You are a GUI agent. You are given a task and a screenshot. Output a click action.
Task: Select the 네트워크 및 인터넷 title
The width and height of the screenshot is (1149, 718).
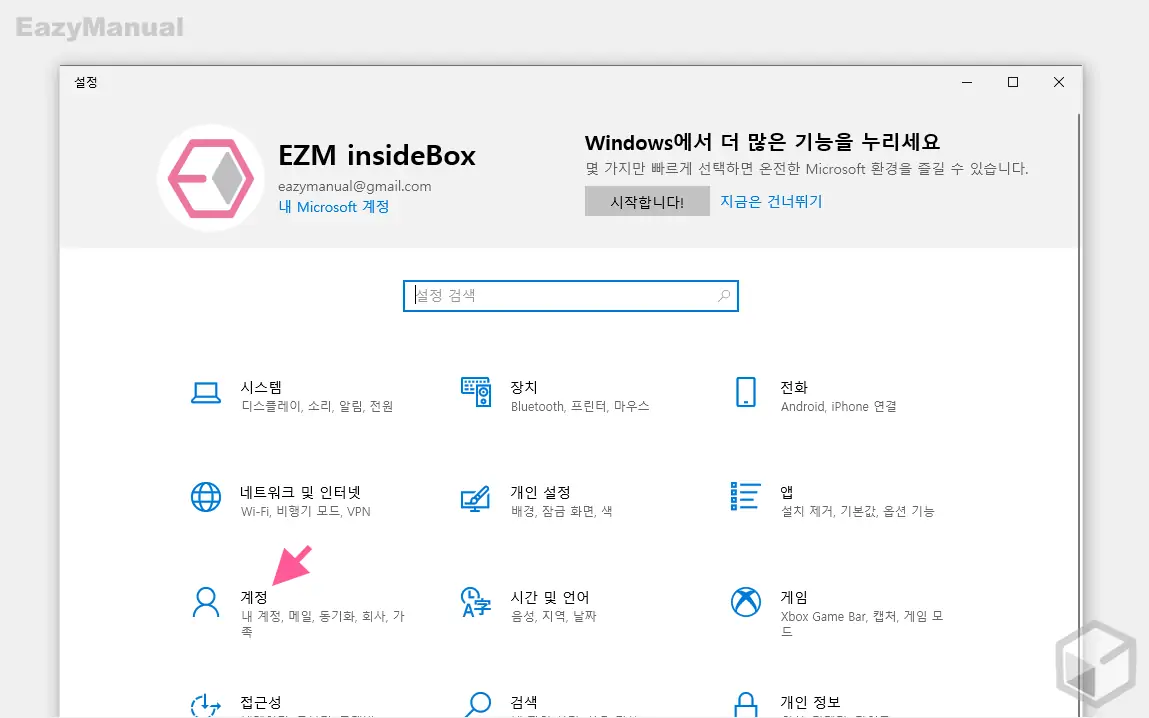[300, 492]
